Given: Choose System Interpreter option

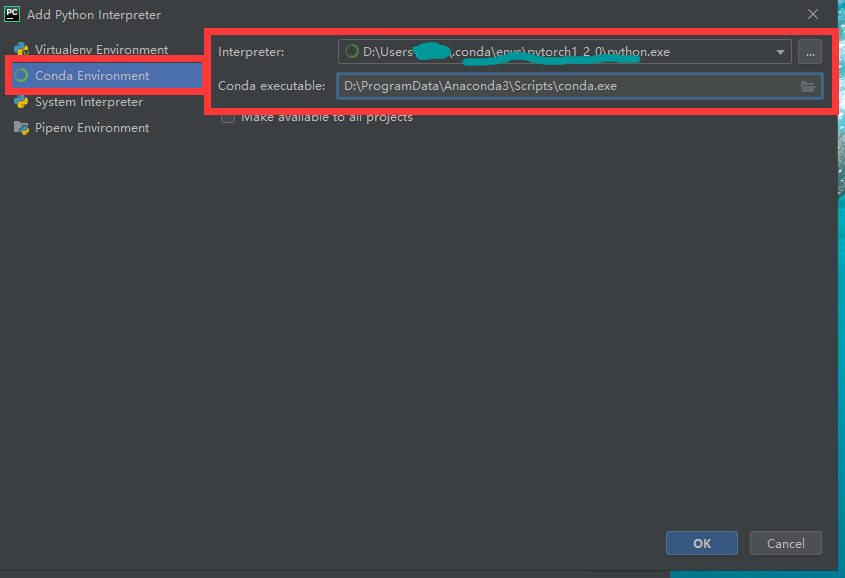Looking at the screenshot, I should click(89, 102).
